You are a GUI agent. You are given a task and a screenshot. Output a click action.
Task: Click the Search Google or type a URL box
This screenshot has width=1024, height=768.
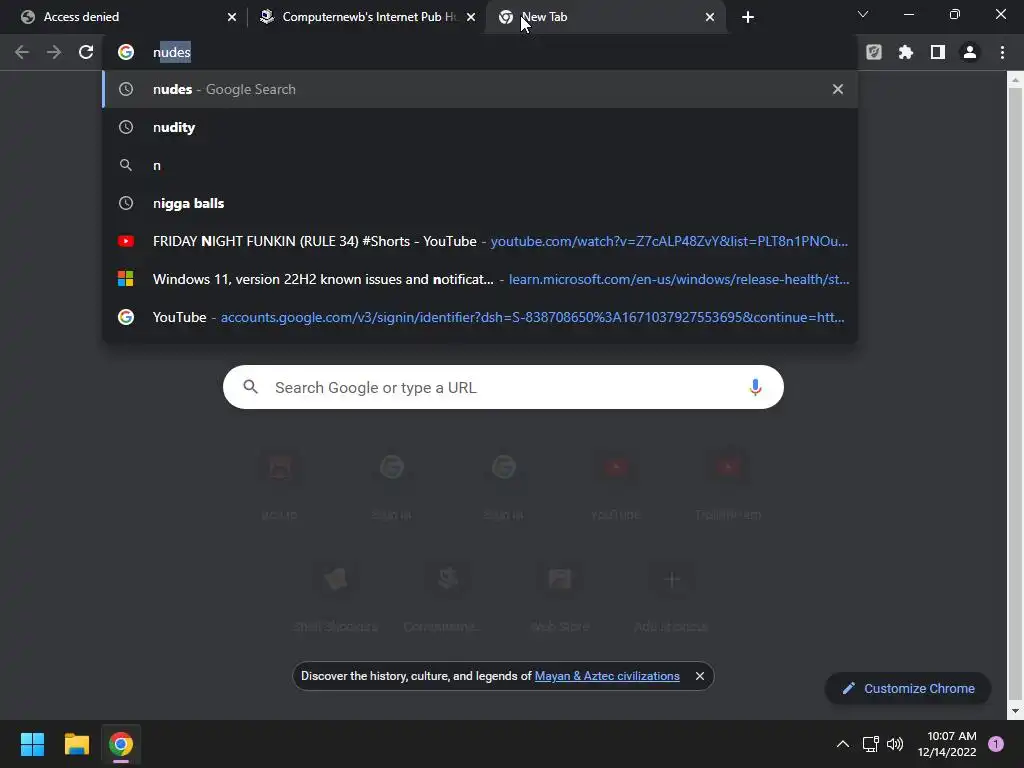click(503, 387)
